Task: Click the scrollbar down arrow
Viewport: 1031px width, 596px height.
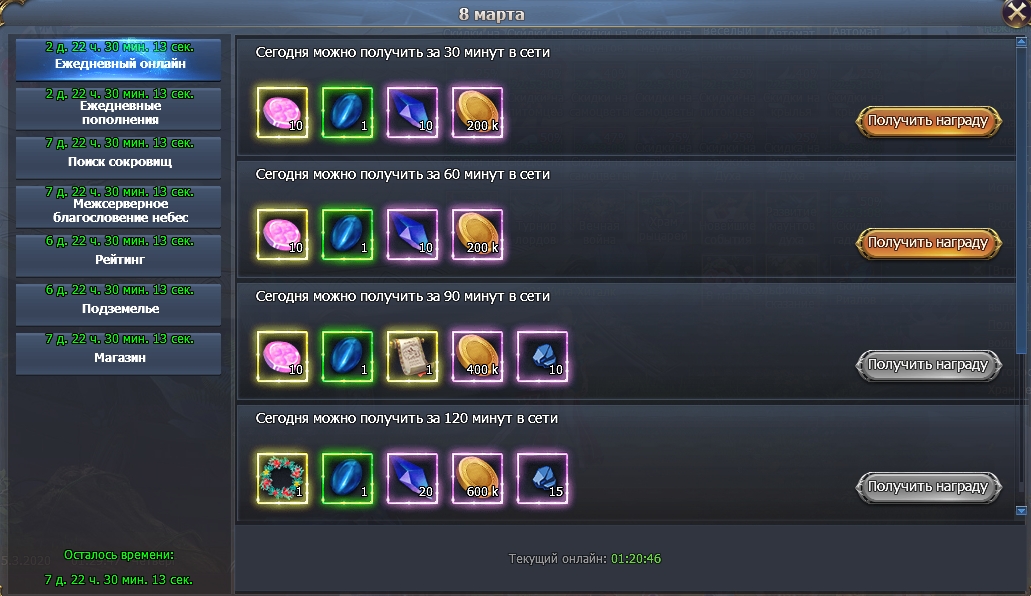Action: (x=1021, y=510)
